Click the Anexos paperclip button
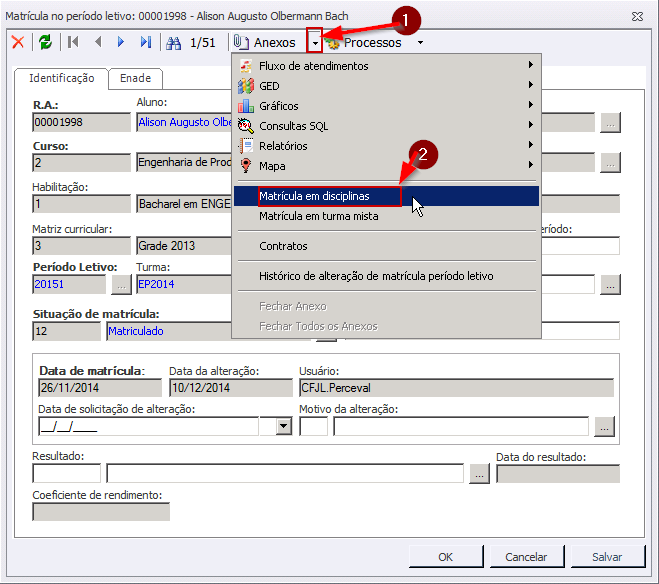 pyautogui.click(x=265, y=42)
